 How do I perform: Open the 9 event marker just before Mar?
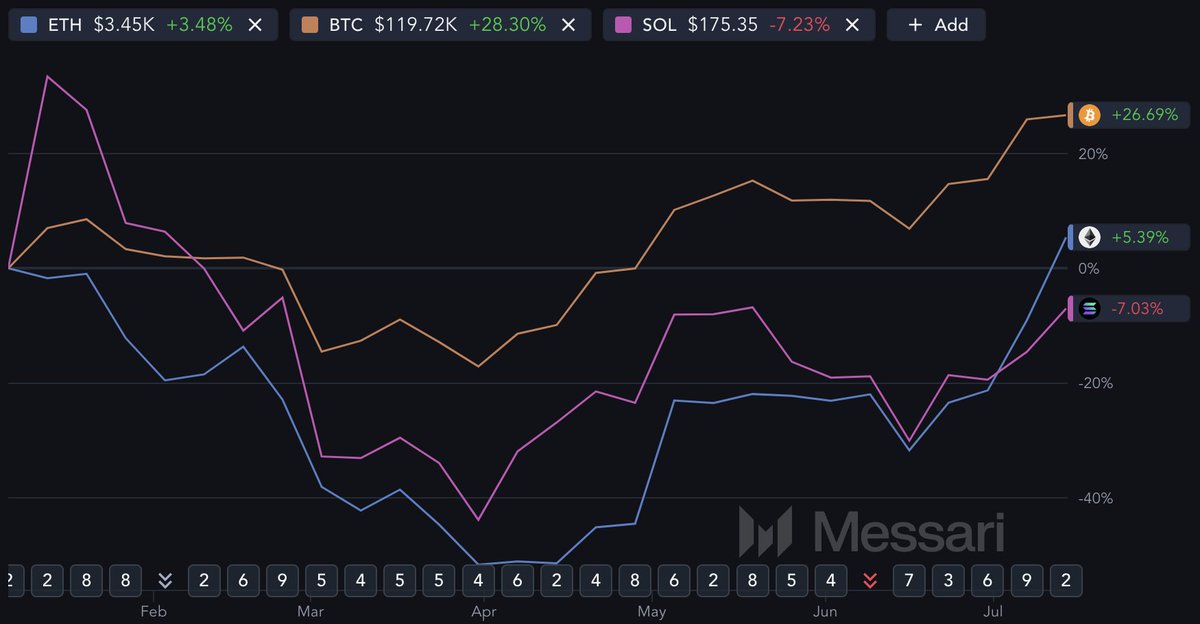click(282, 580)
